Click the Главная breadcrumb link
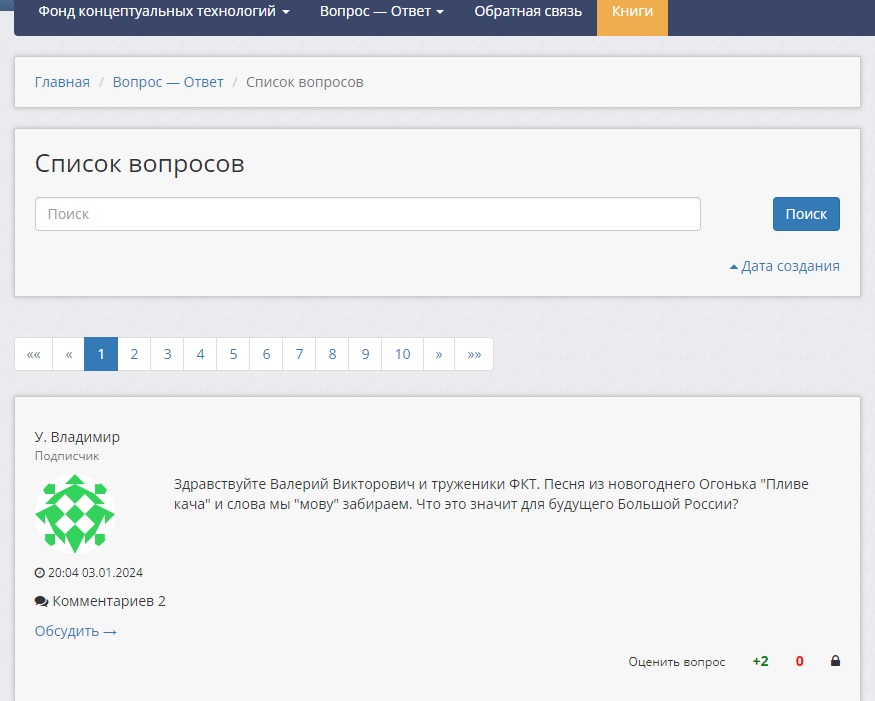Screen dimensions: 875x701 click(x=62, y=82)
